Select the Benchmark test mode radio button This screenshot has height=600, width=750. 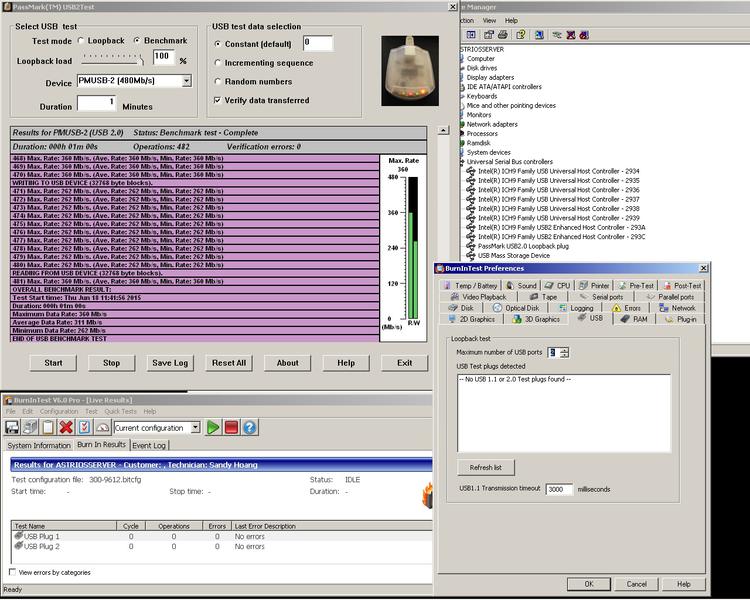click(x=137, y=41)
